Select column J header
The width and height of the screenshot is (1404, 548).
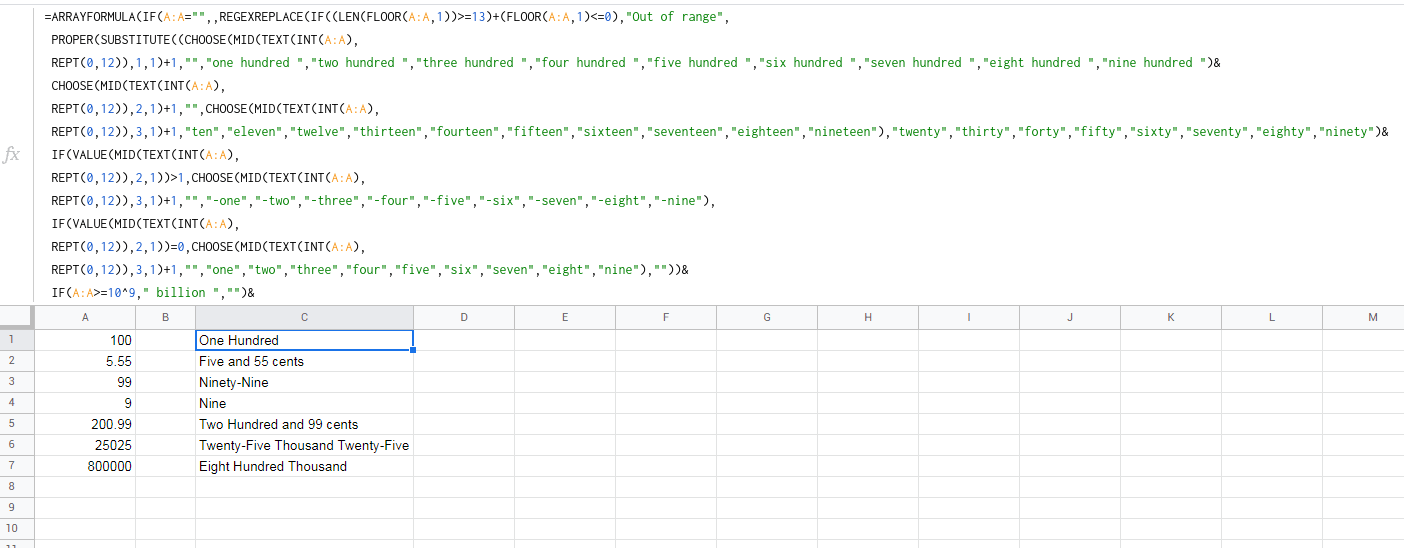point(1070,317)
